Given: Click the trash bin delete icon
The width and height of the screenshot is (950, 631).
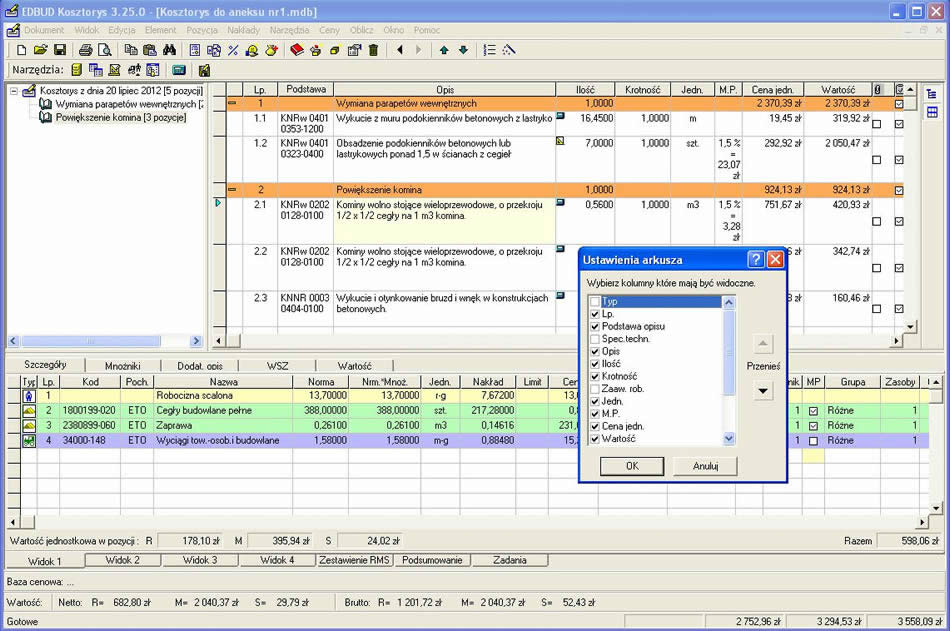Looking at the screenshot, I should point(373,50).
